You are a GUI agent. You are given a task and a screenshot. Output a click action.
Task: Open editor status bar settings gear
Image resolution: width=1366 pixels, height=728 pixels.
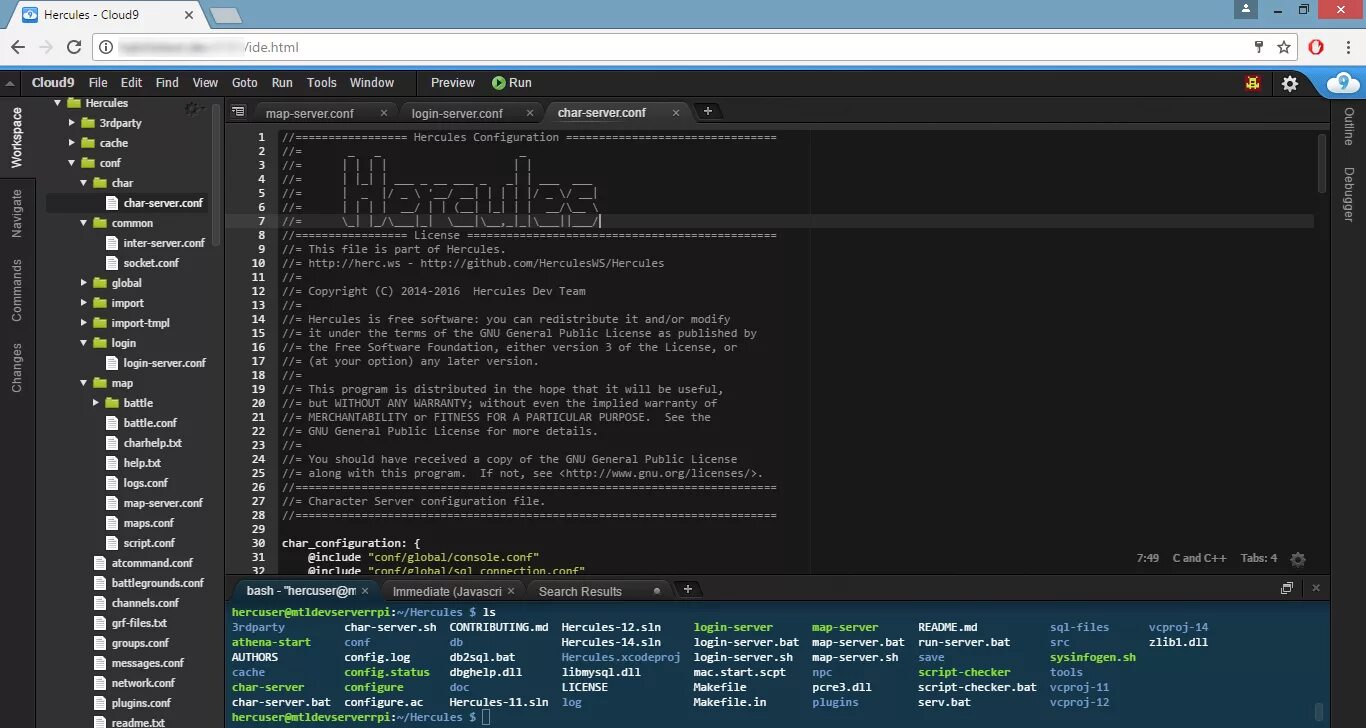click(1298, 559)
